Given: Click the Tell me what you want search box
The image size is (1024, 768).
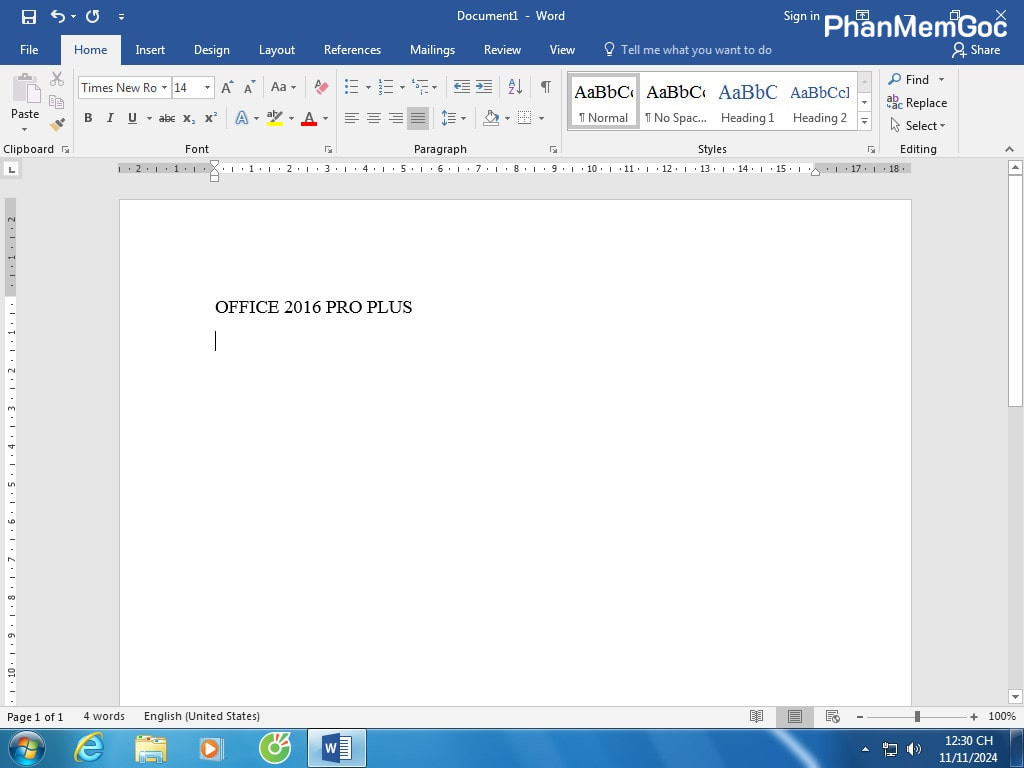Looking at the screenshot, I should [x=696, y=50].
